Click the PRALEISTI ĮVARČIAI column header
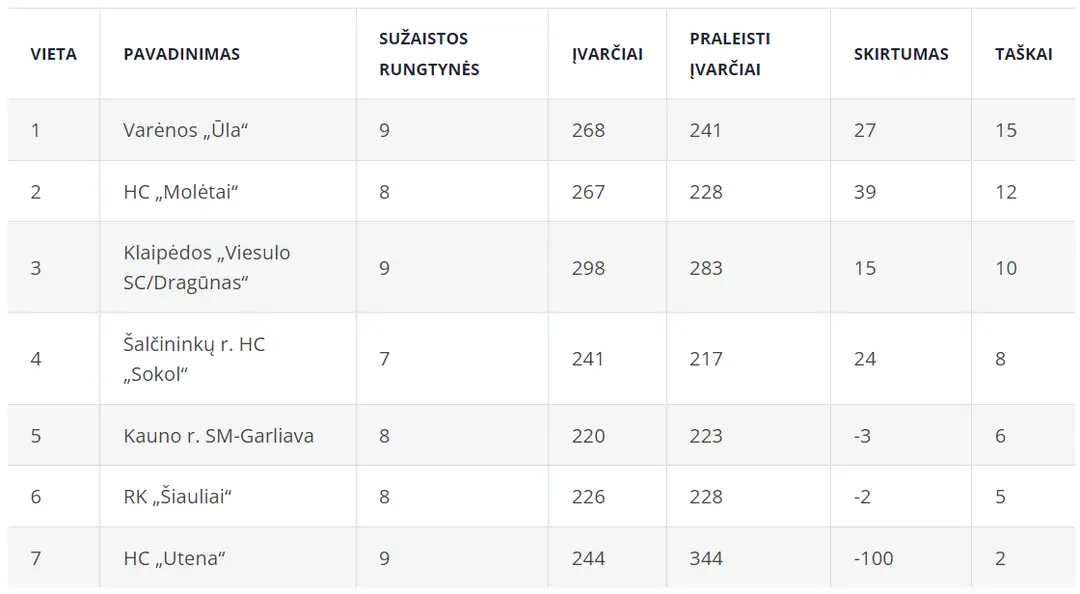Screen dimensions: 1080x594 click(730, 54)
